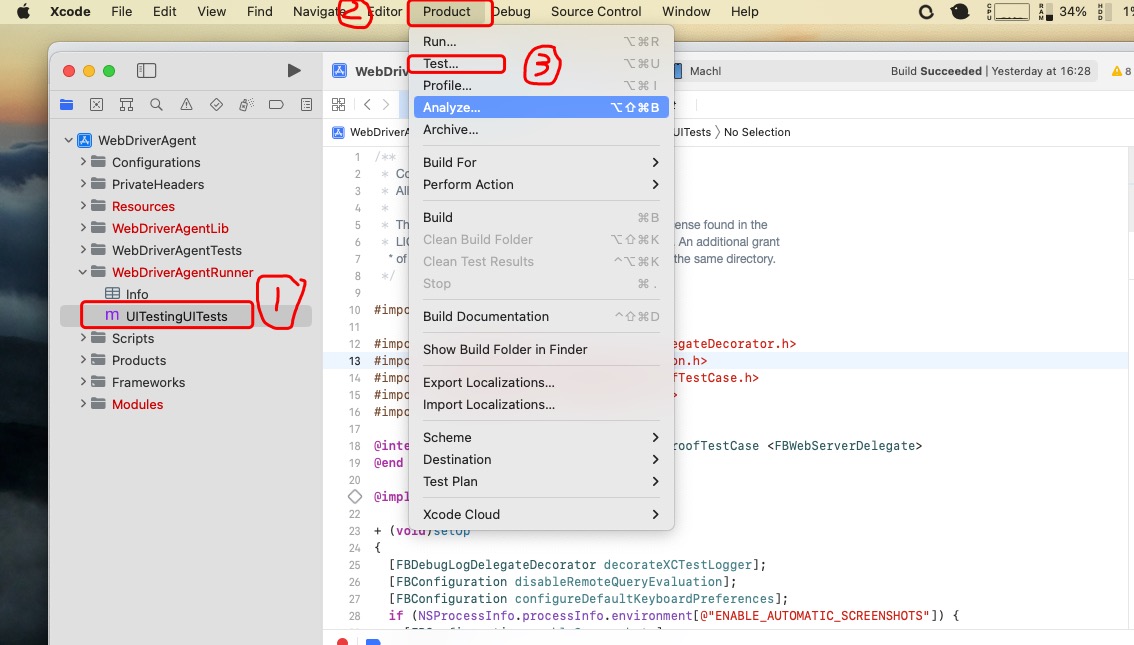The height and width of the screenshot is (645, 1134).
Task: Open the Perform Action submenu
Action: tap(541, 184)
